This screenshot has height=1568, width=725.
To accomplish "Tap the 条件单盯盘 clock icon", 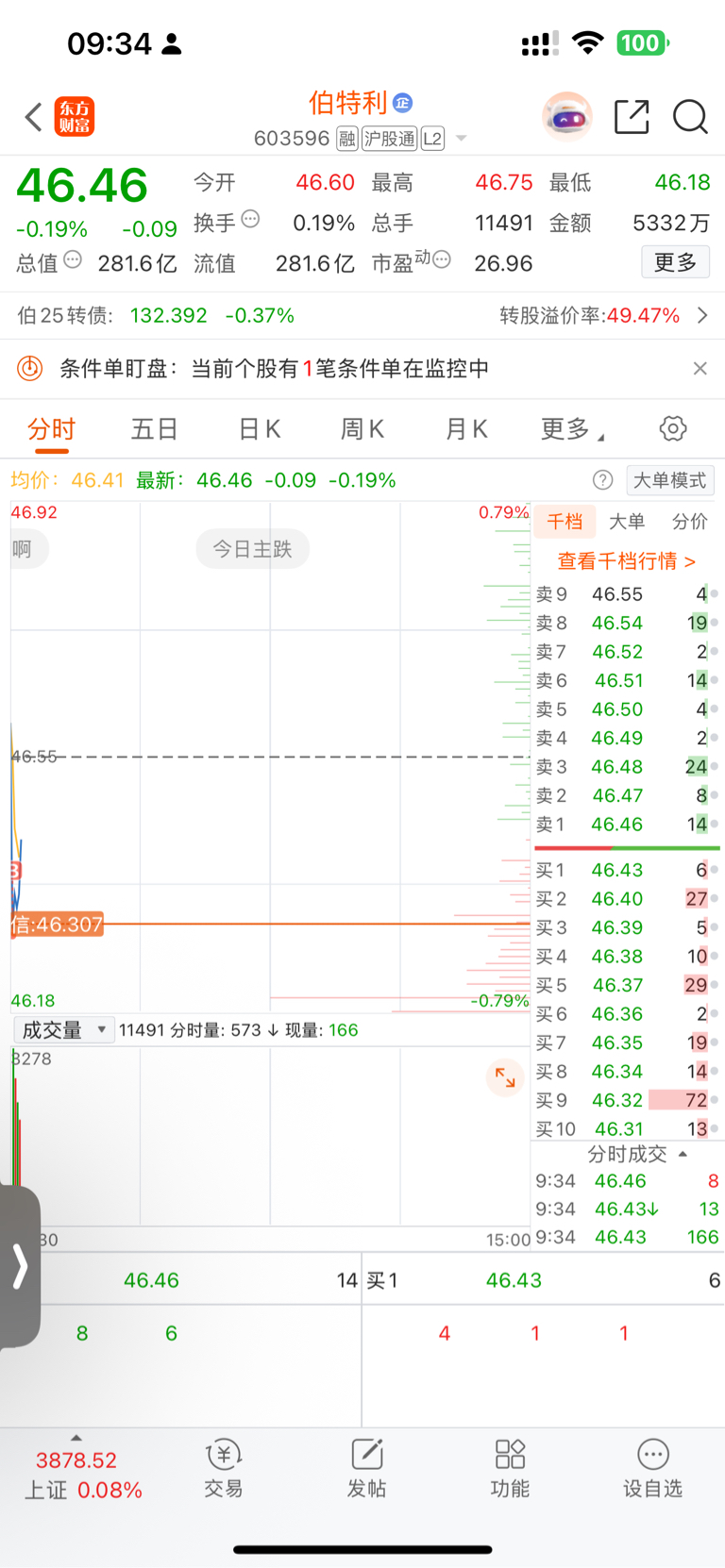I will pos(30,368).
